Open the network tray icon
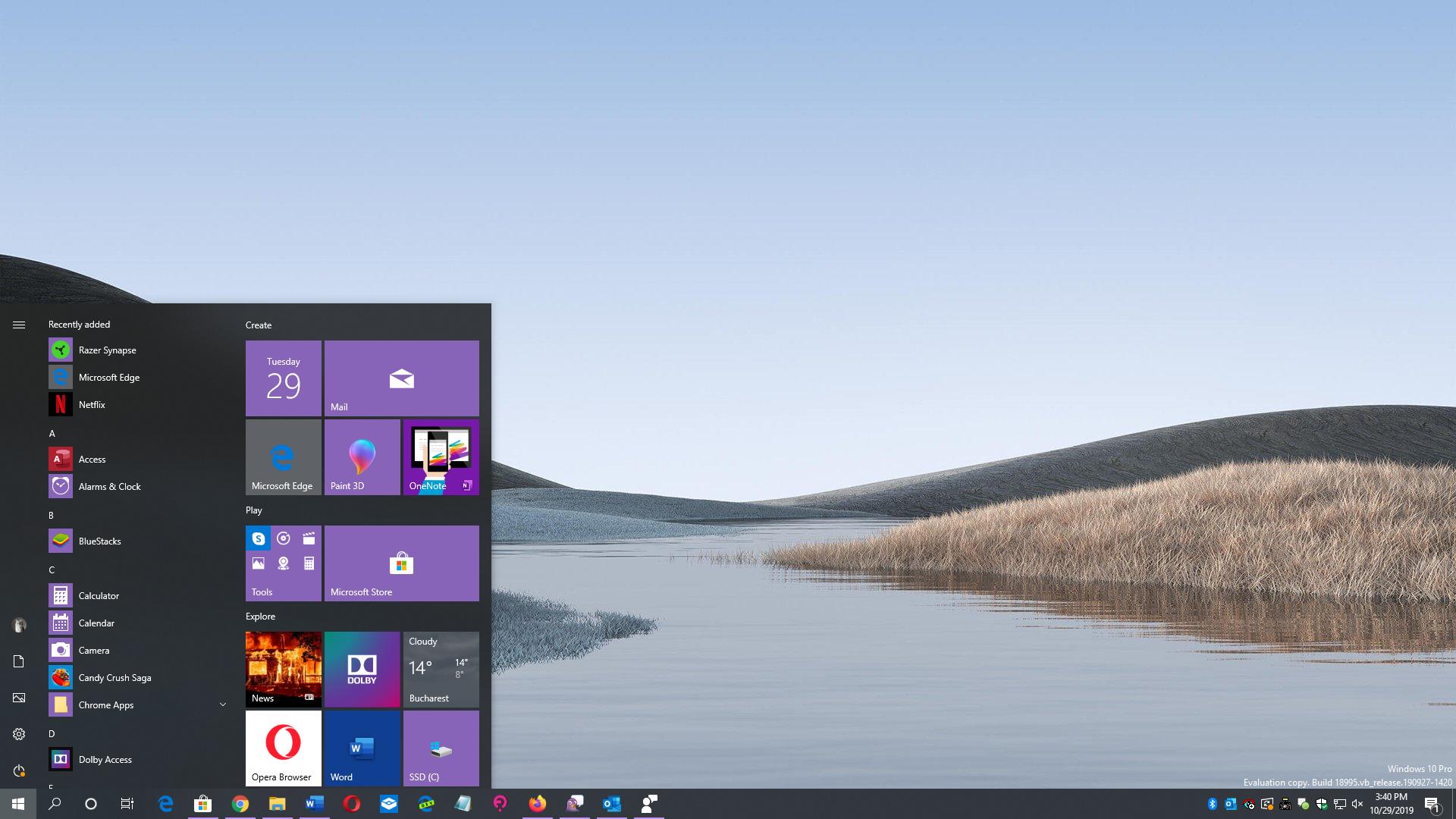 point(1340,804)
